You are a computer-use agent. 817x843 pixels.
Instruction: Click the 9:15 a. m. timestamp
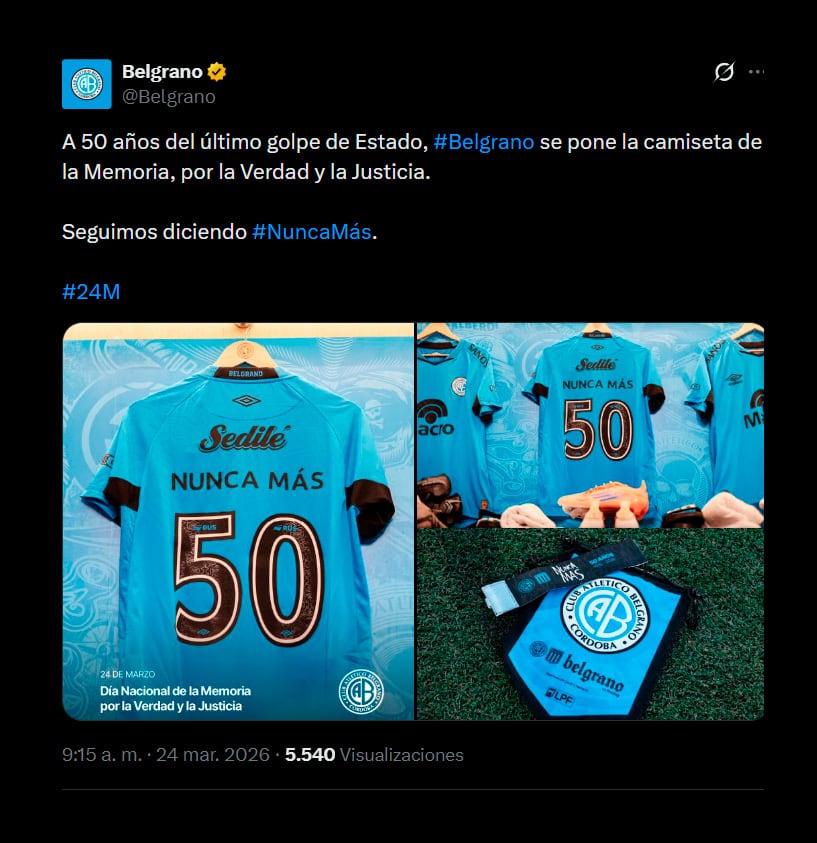(x=102, y=755)
